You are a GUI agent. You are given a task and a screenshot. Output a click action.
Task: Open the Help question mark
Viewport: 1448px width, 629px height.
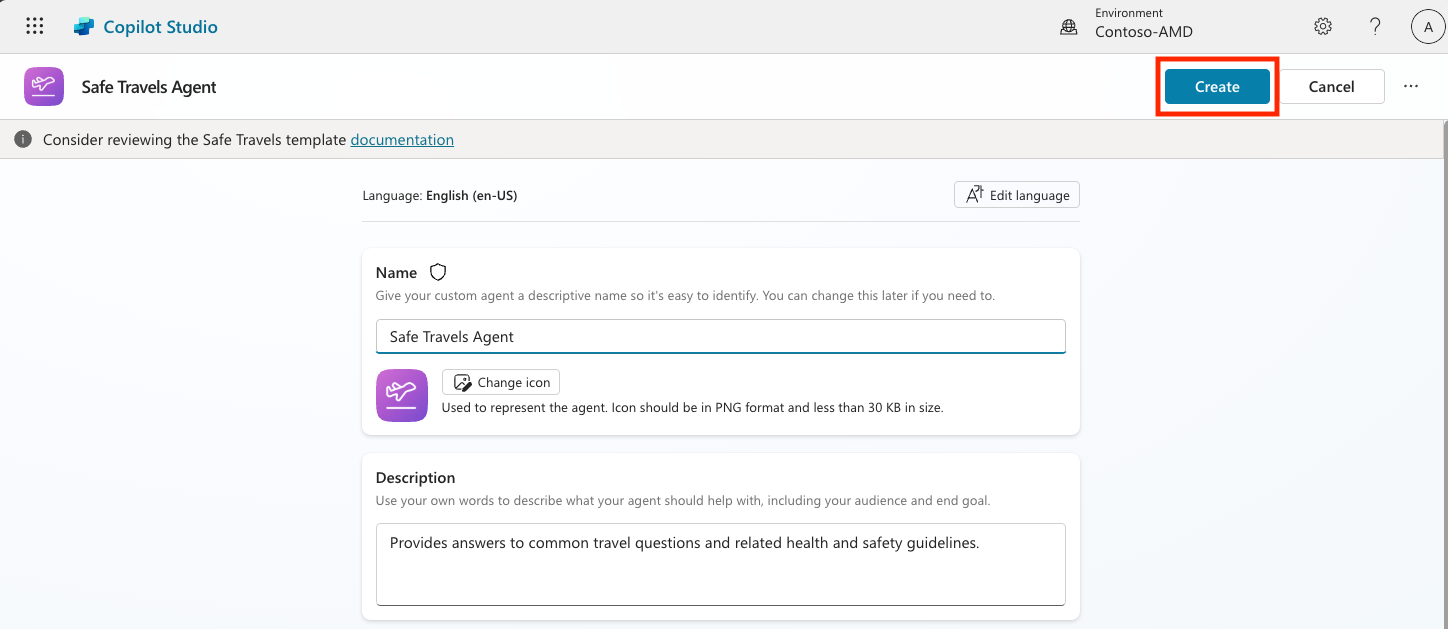[x=1375, y=27]
